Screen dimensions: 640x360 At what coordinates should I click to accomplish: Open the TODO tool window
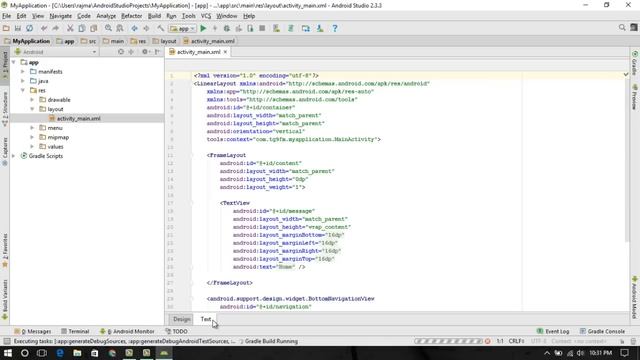[x=176, y=331]
